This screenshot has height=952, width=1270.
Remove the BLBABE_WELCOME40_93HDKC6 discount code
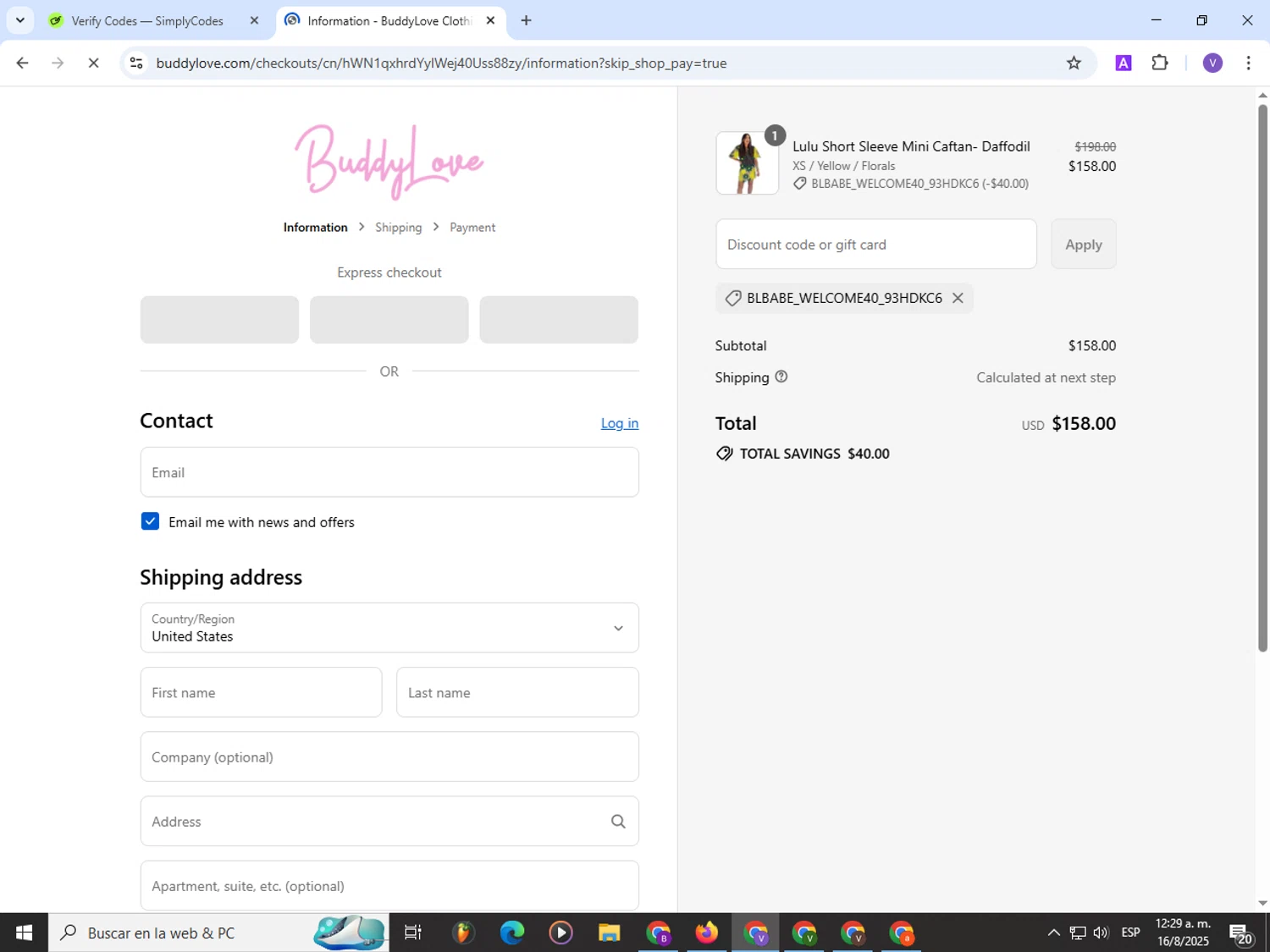958,298
